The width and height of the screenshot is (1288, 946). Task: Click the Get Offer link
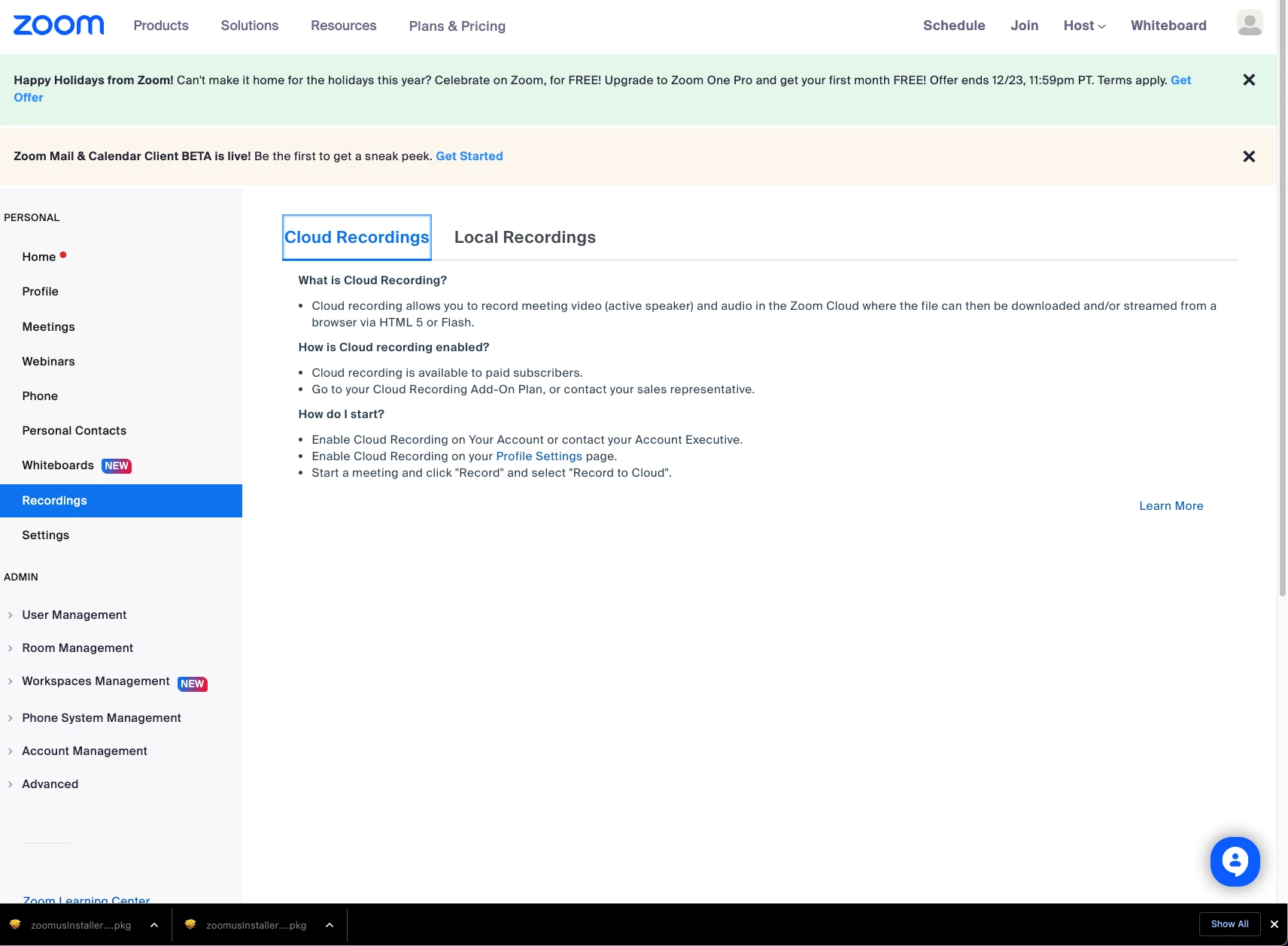1180,80
